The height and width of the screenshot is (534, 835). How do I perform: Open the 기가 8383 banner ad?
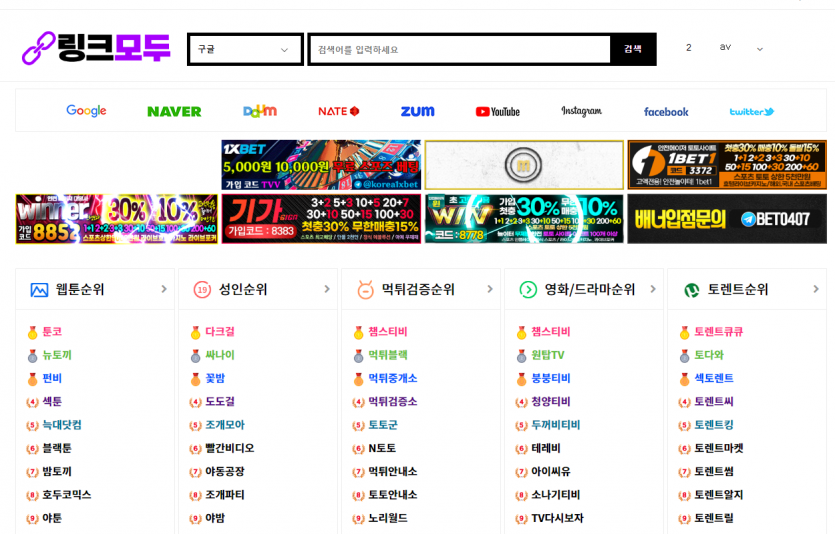pos(321,219)
